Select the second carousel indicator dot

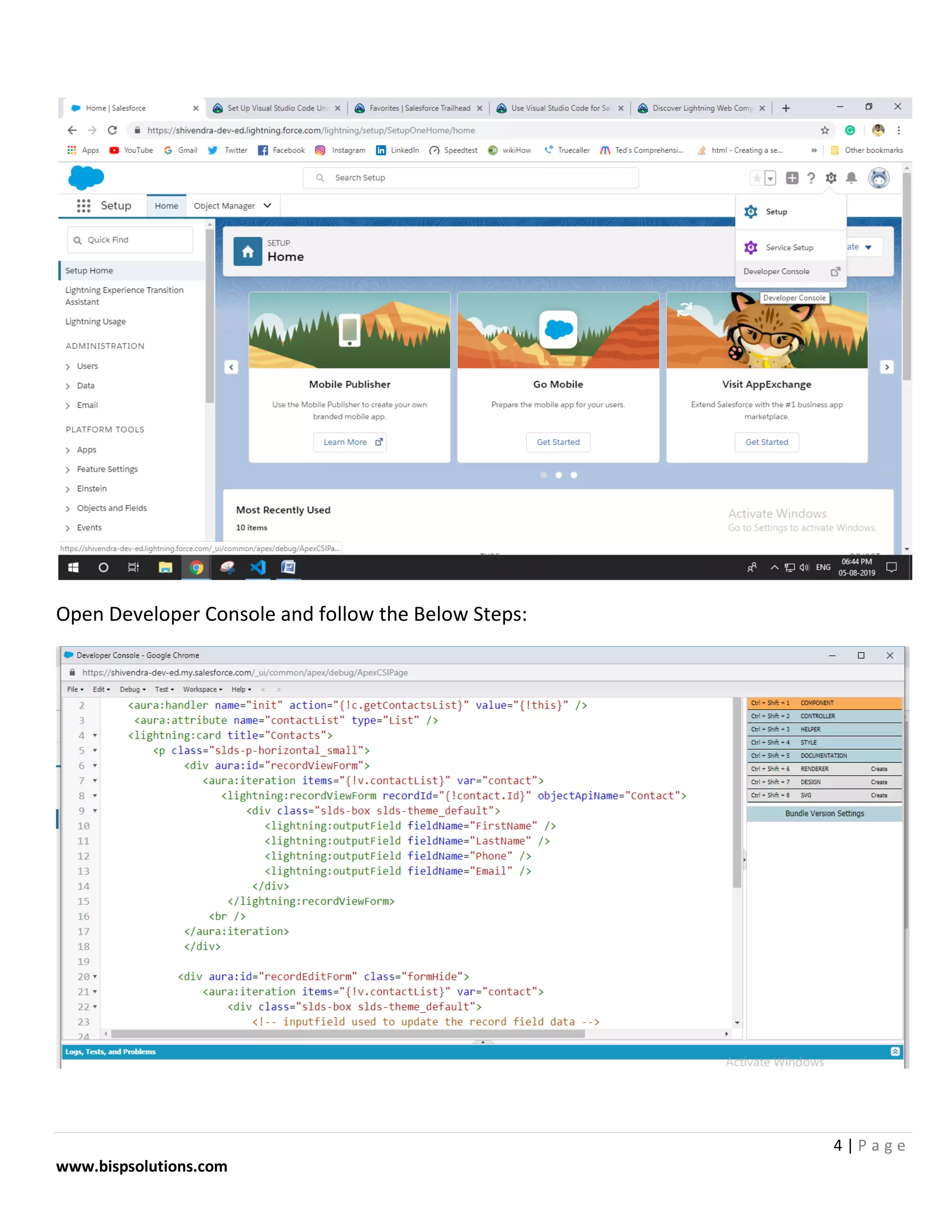558,475
